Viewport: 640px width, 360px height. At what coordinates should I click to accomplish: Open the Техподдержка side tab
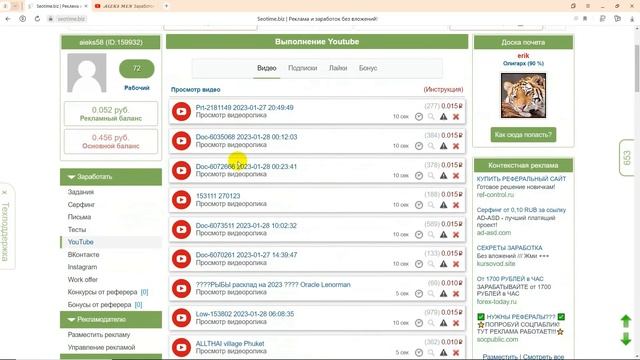(x=5, y=227)
